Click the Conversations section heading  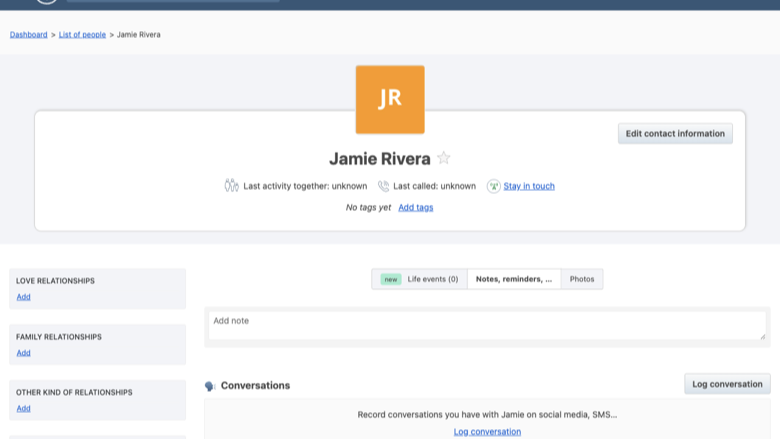coord(255,385)
